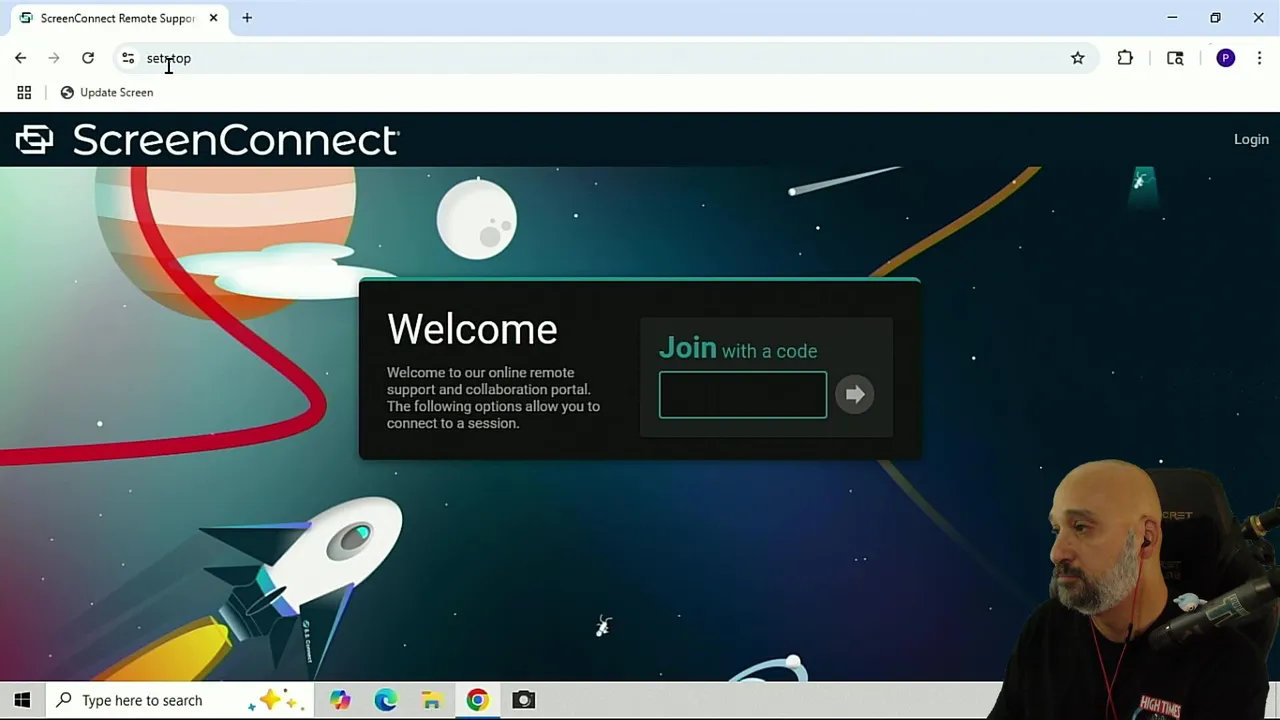
Task: Click the address bar URL text
Action: (168, 58)
